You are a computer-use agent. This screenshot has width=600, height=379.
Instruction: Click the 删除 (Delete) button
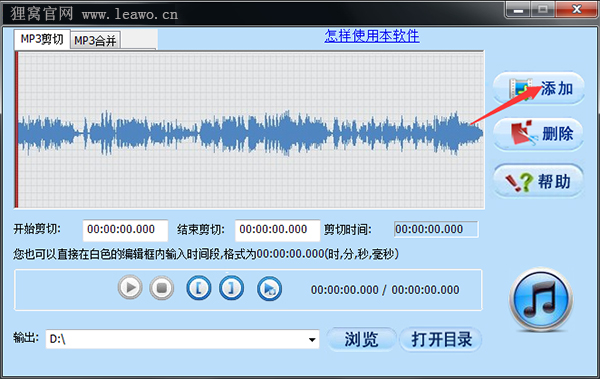(538, 134)
